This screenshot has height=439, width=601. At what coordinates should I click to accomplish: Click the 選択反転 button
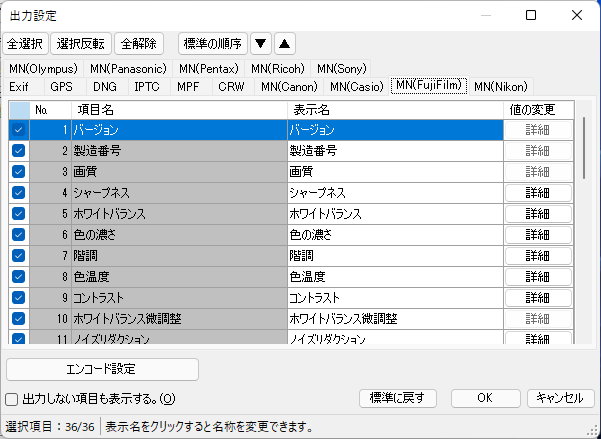(81, 44)
